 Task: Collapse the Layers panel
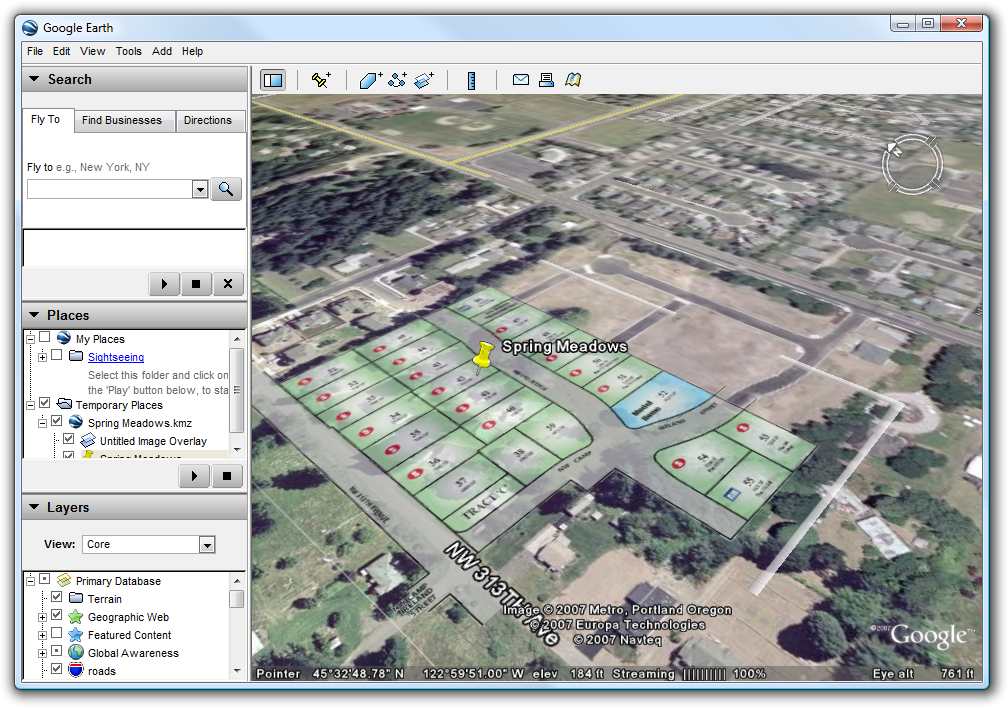point(34,507)
